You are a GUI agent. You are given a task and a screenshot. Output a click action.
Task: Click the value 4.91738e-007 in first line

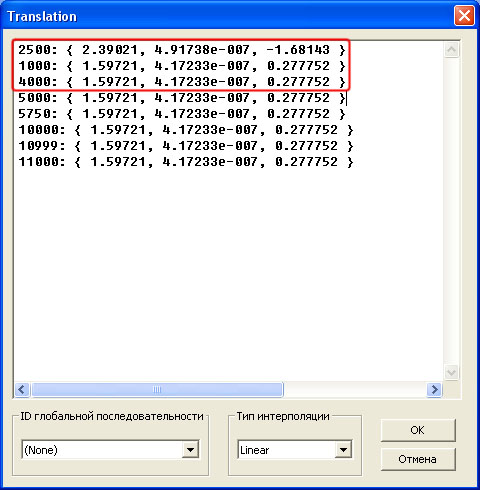(x=202, y=50)
